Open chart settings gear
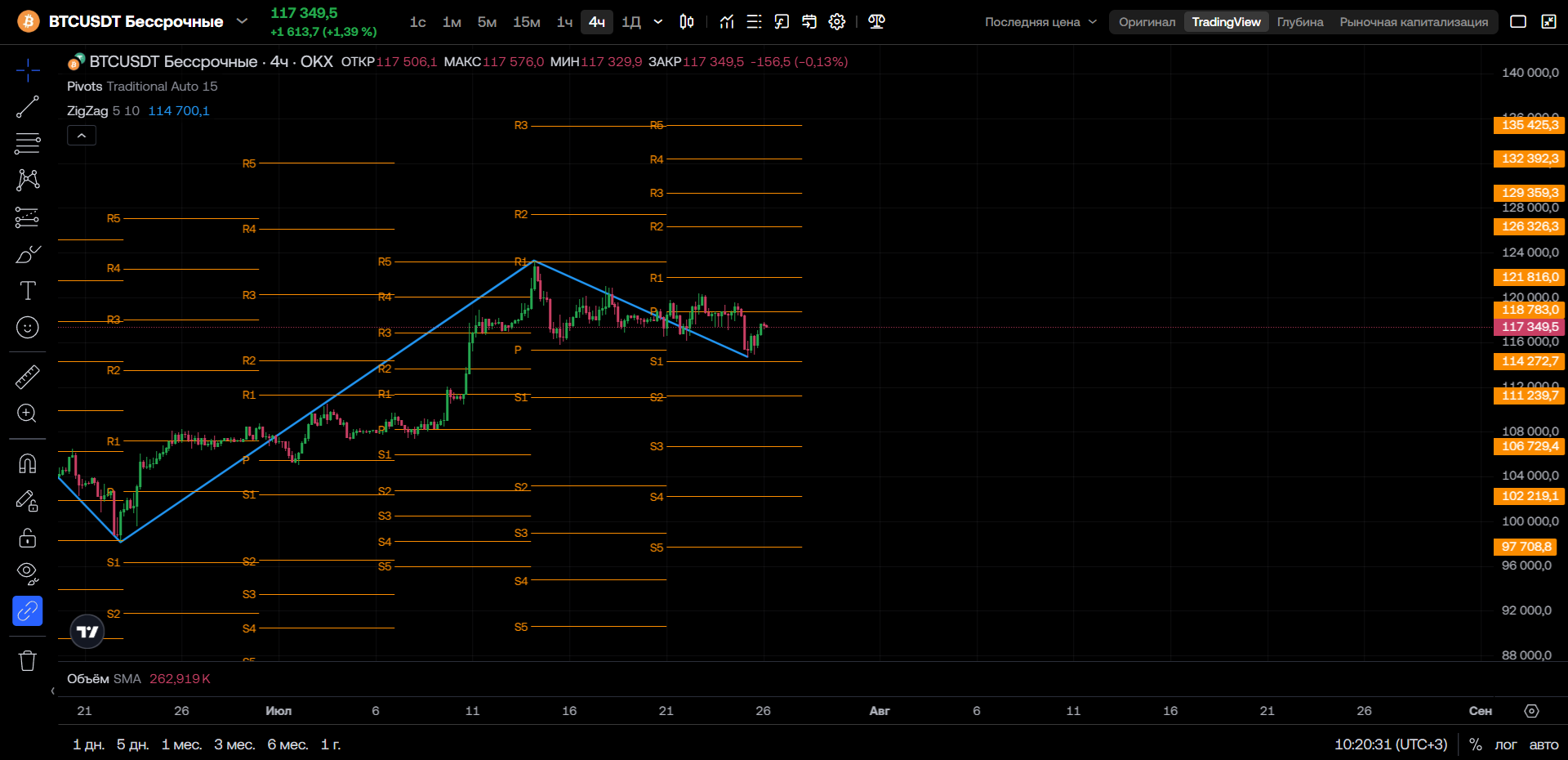The width and height of the screenshot is (1568, 760). [837, 22]
